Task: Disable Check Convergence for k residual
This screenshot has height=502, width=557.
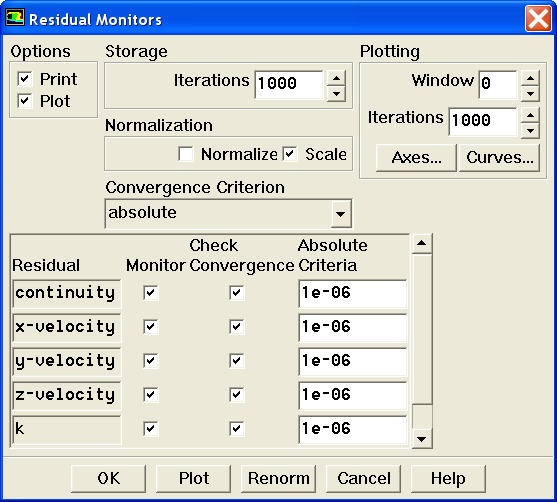Action: point(236,428)
